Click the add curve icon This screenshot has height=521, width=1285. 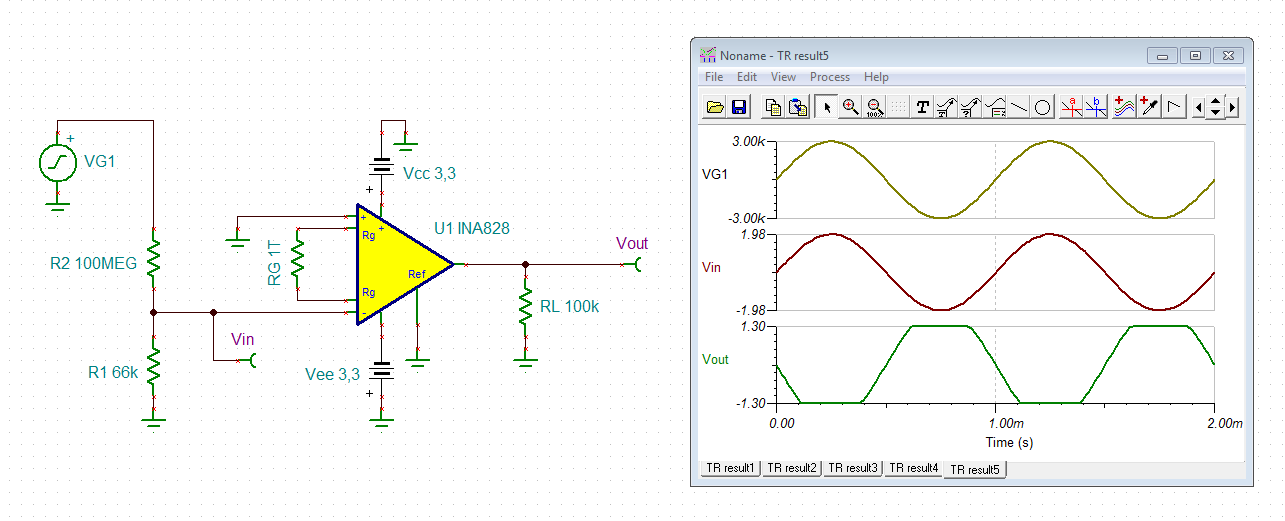click(x=1124, y=106)
